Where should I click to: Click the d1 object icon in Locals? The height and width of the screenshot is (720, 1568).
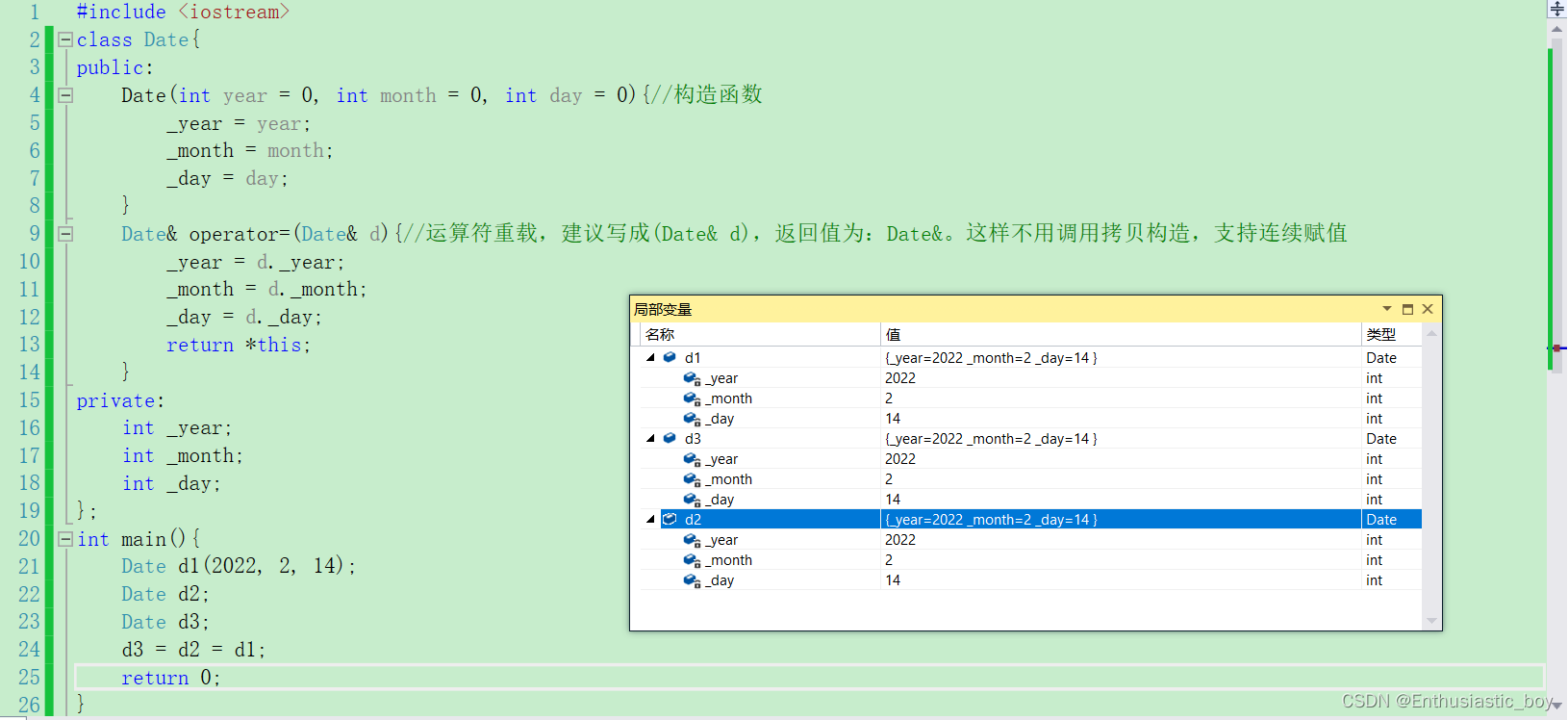coord(670,357)
